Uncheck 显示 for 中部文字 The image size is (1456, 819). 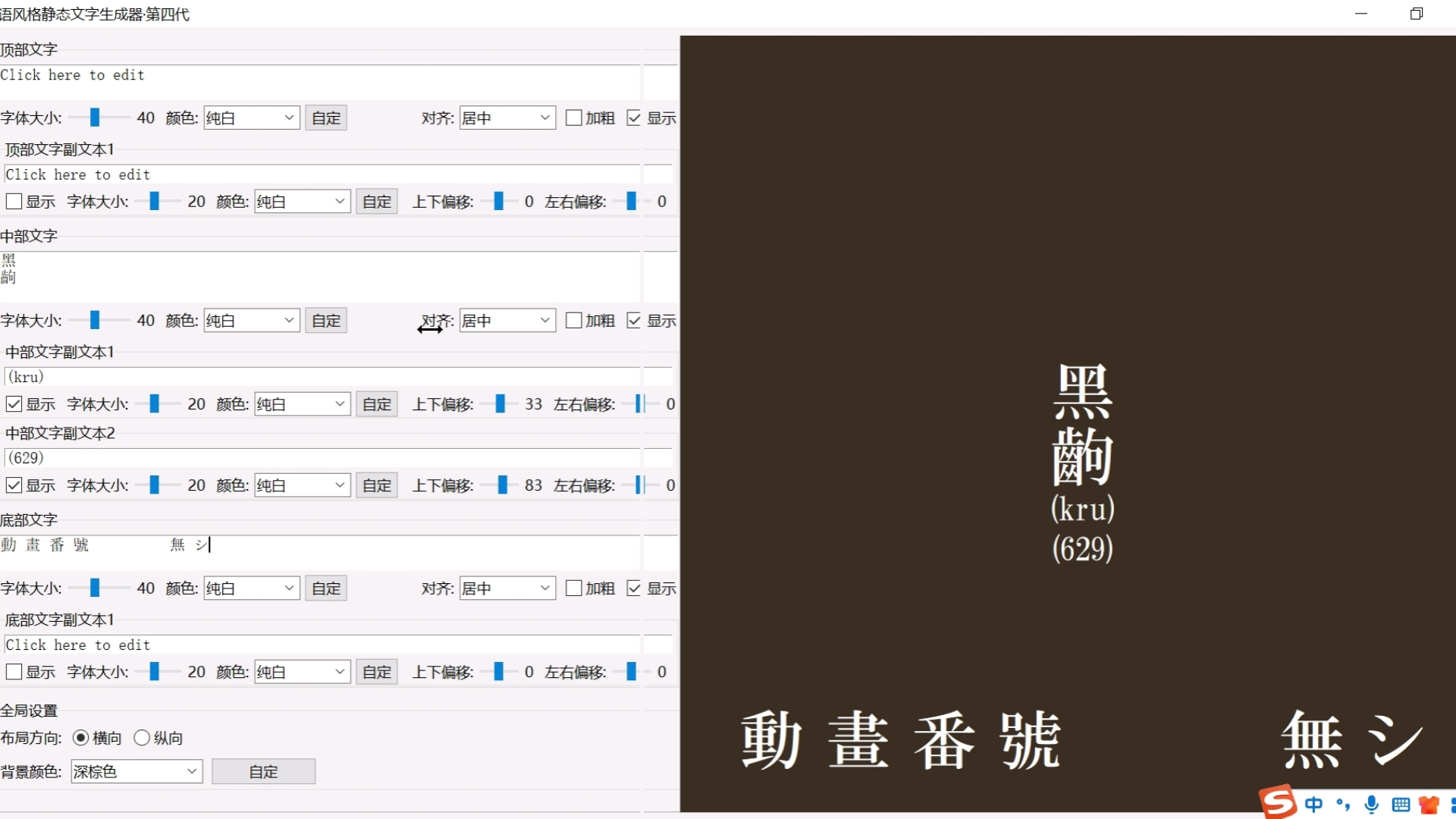click(634, 320)
